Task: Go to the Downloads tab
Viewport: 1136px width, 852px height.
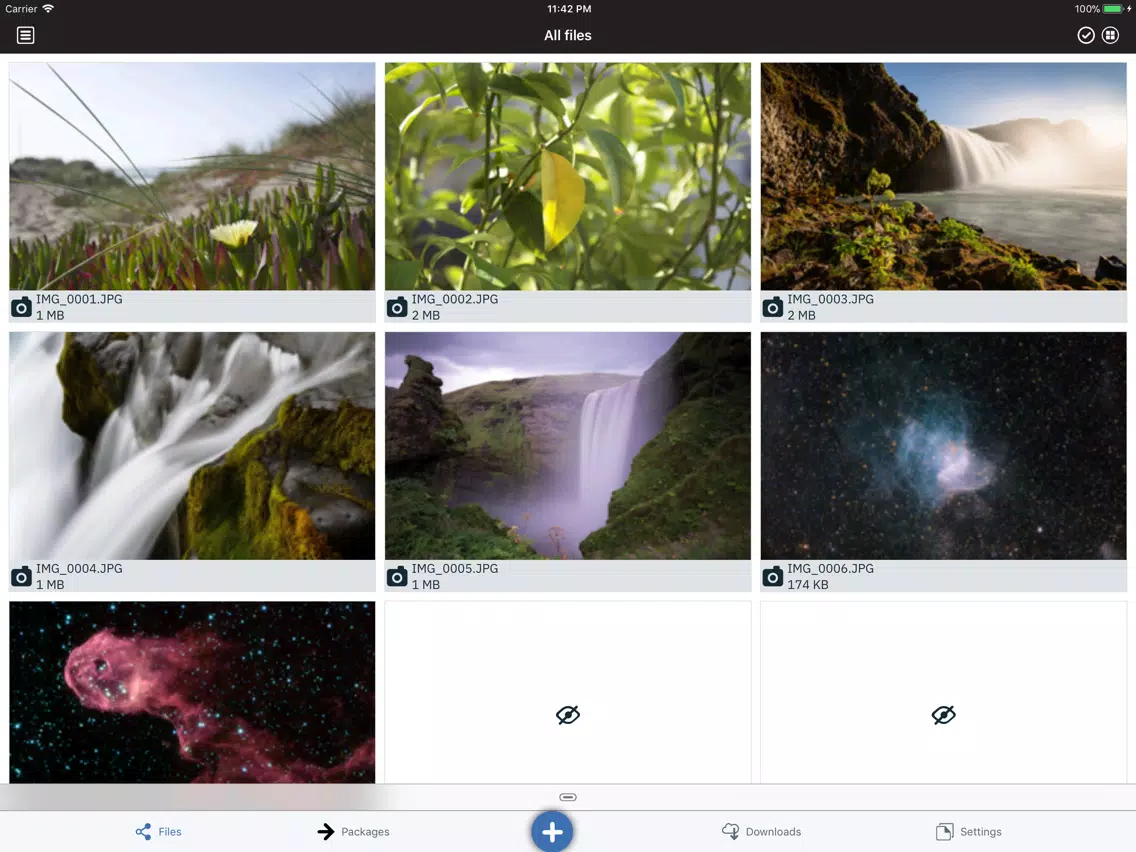Action: click(x=761, y=832)
